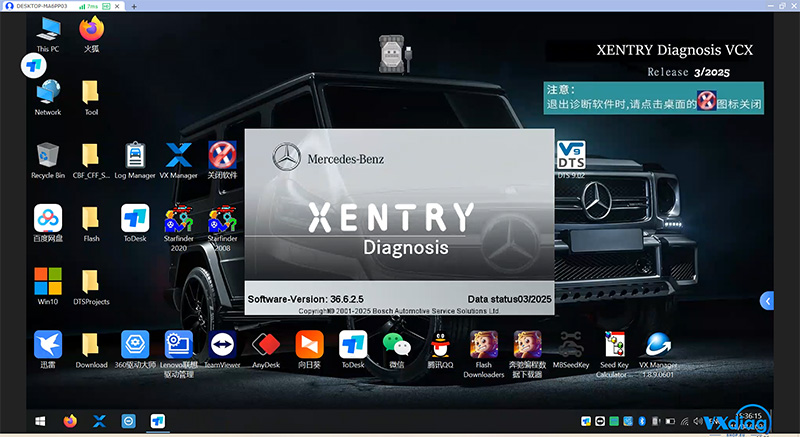800x437 pixels.
Task: Click the green screen-mode icon in tab
Action: (x=106, y=6)
